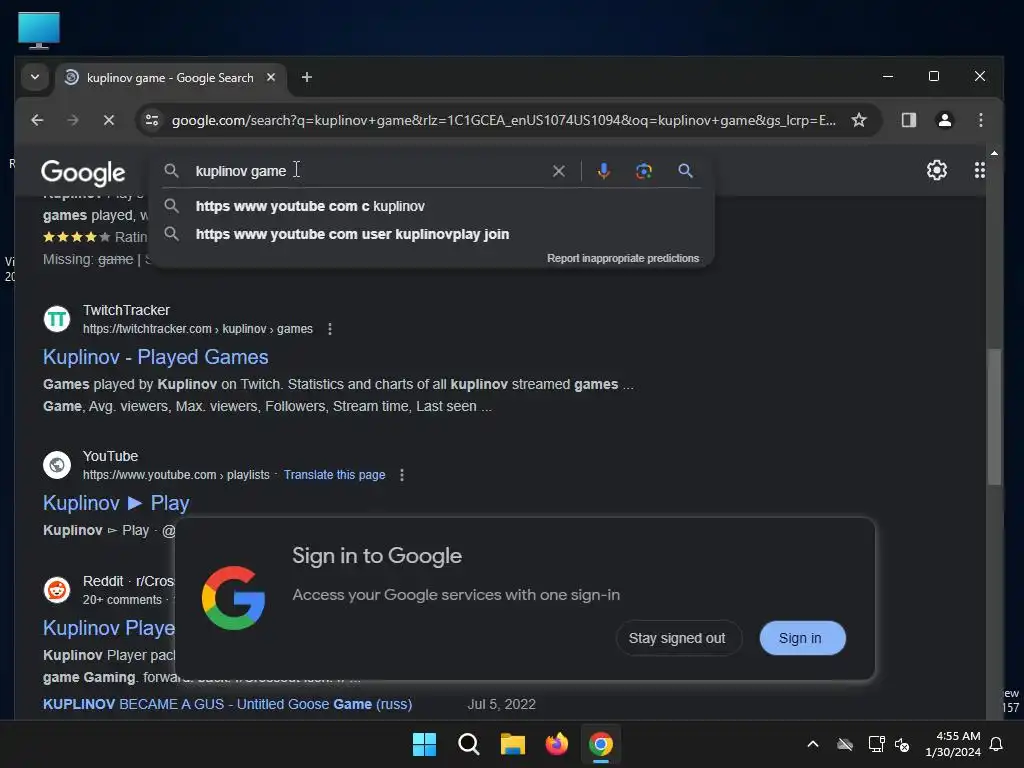The image size is (1024, 768).
Task: Open more options for TwitchTracker result
Action: click(x=330, y=329)
